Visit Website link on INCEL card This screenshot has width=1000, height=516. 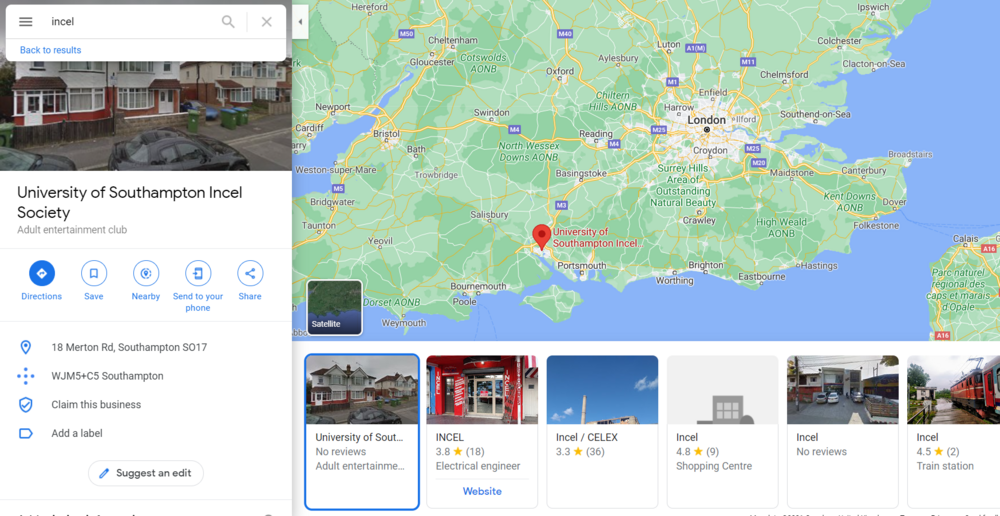coord(482,491)
